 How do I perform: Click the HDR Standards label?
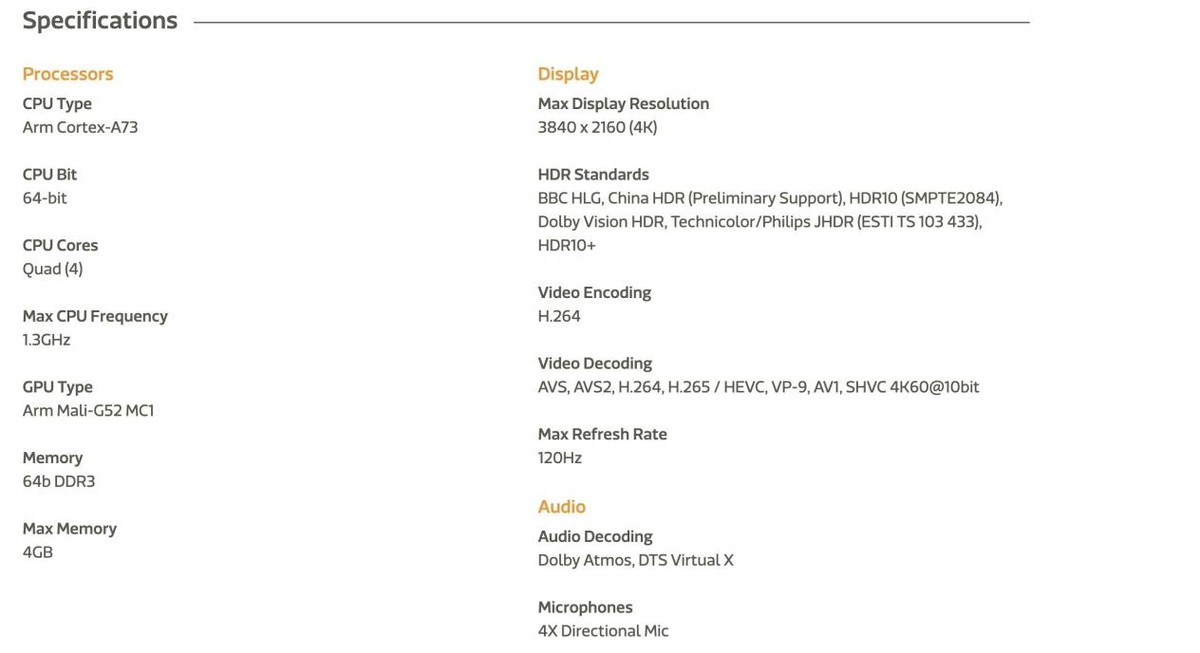pyautogui.click(x=593, y=175)
